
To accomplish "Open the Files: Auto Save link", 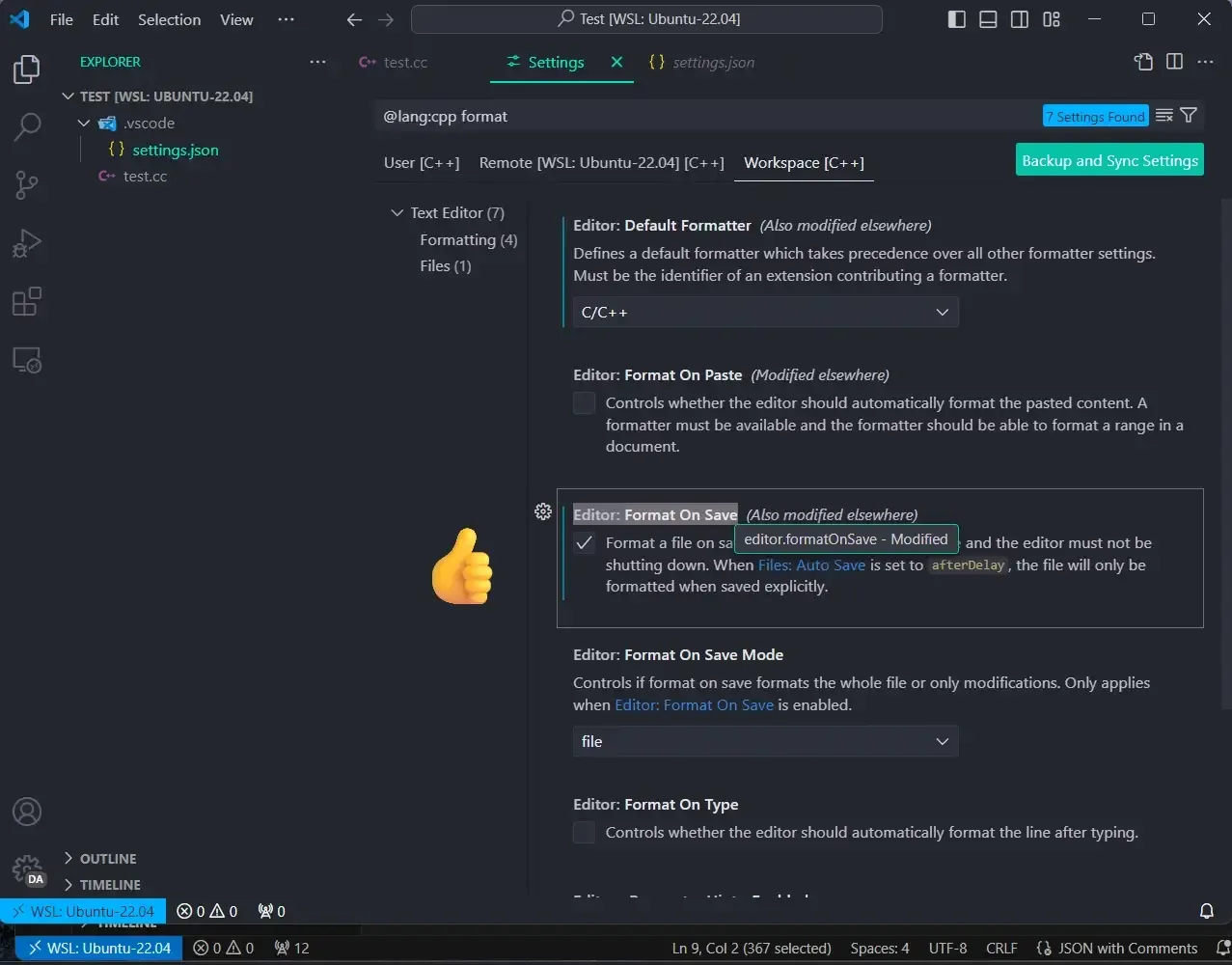I will click(811, 565).
